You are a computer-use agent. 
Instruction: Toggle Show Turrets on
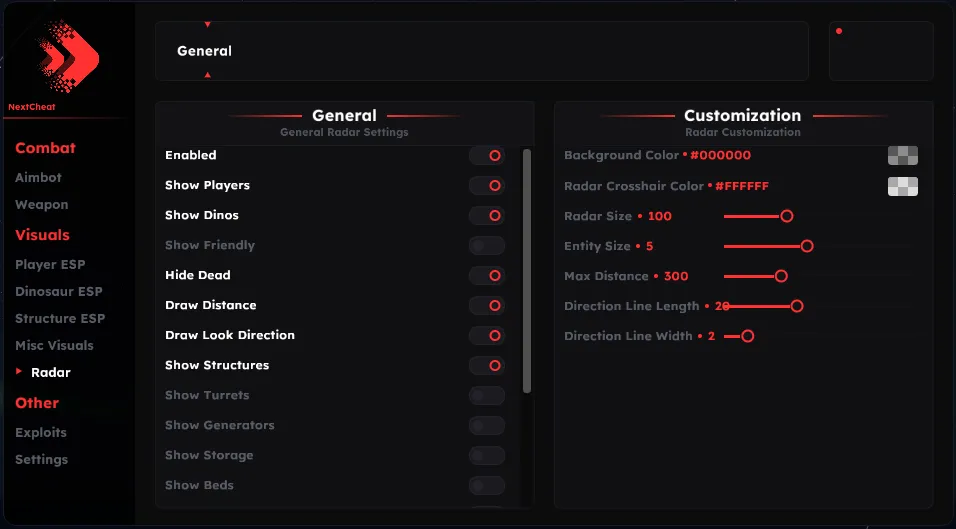pyautogui.click(x=487, y=396)
